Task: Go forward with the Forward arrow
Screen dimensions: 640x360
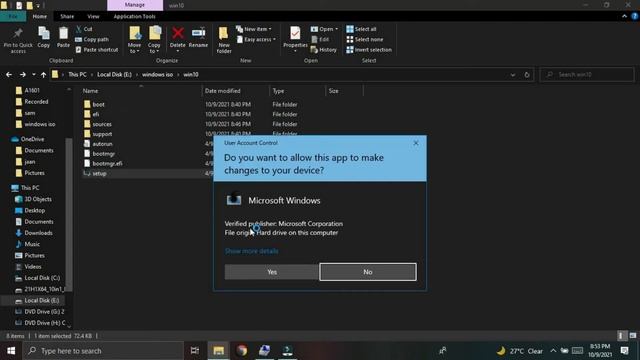Action: [23, 75]
